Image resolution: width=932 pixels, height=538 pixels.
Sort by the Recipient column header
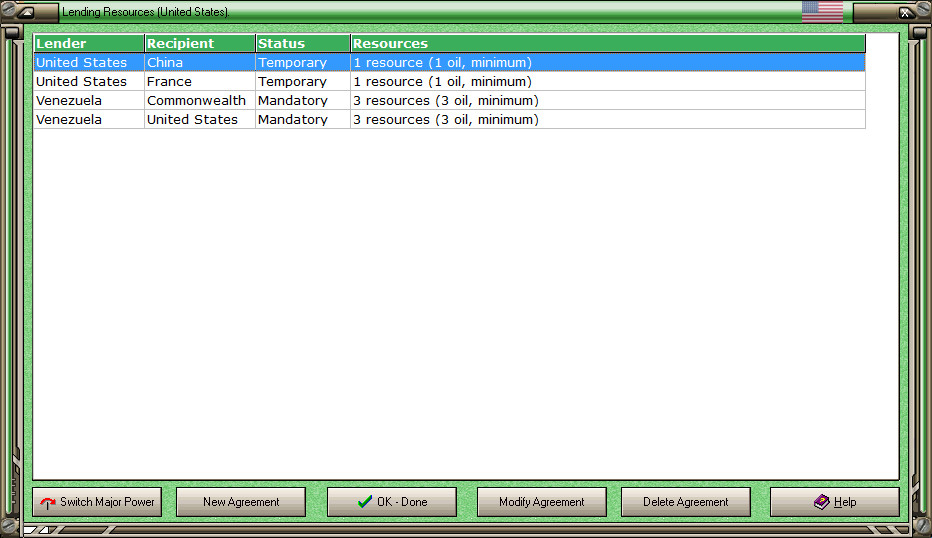(x=200, y=43)
